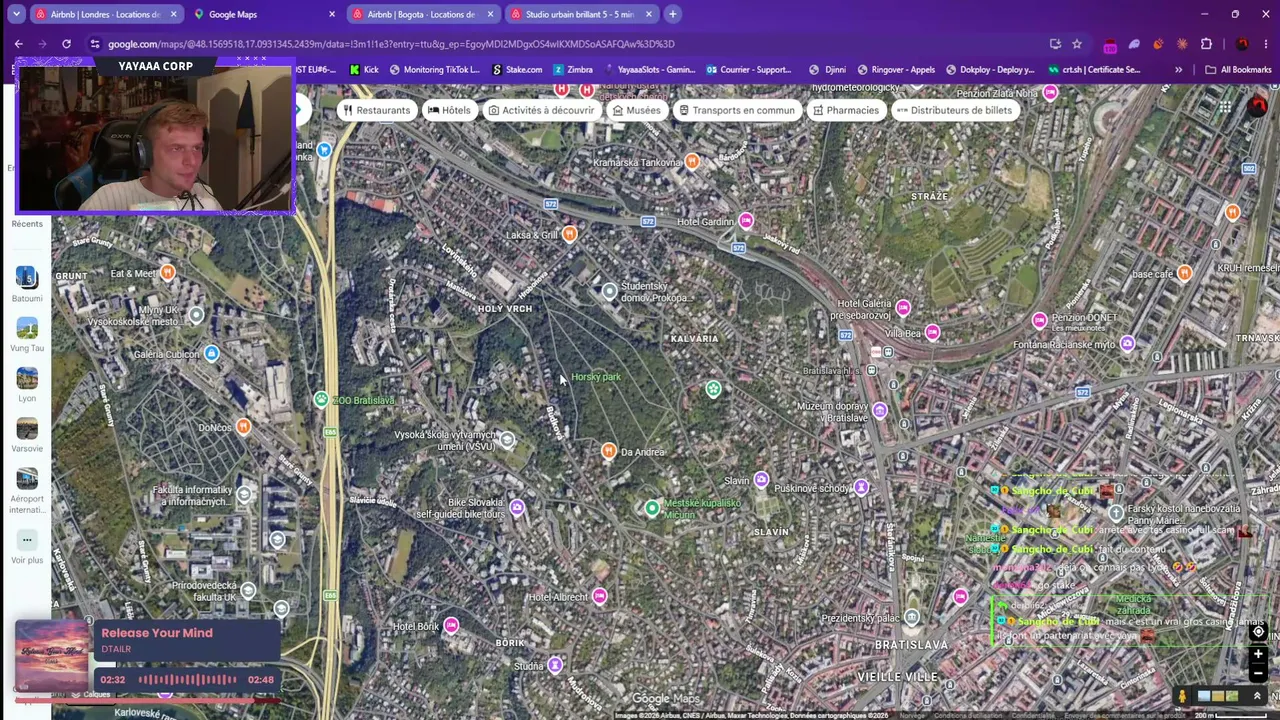Show Pharmacies on the map
The width and height of the screenshot is (1280, 720).
tap(846, 110)
